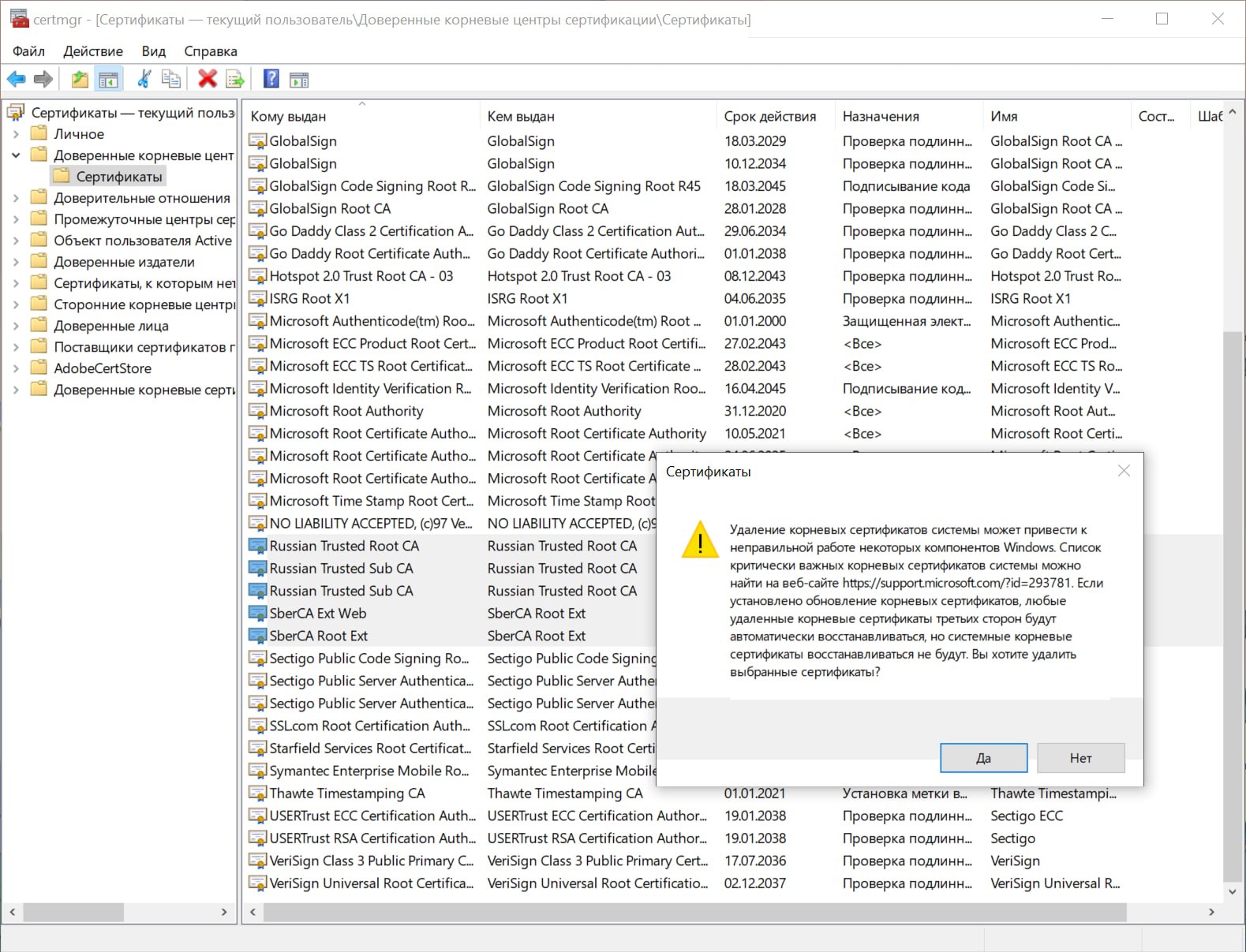1246x952 pixels.
Task: Open the Справка menu
Action: coord(211,51)
